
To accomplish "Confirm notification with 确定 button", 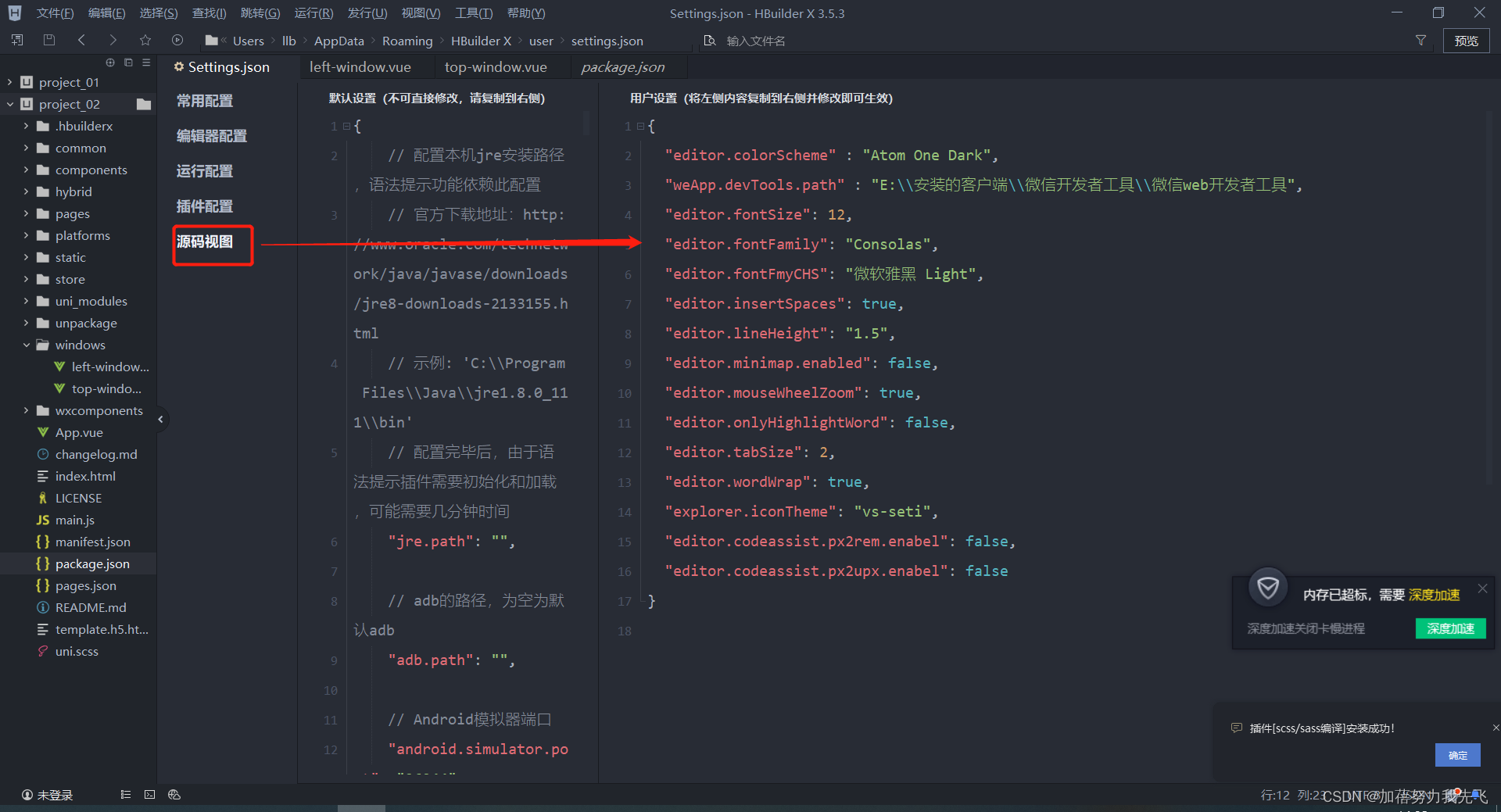I will (1457, 755).
